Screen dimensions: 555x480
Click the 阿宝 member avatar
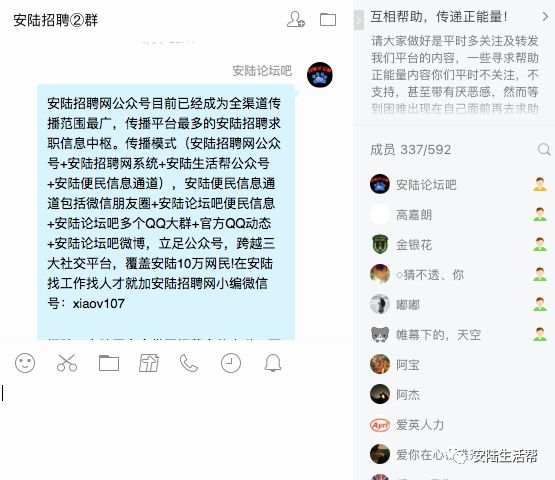tap(380, 364)
